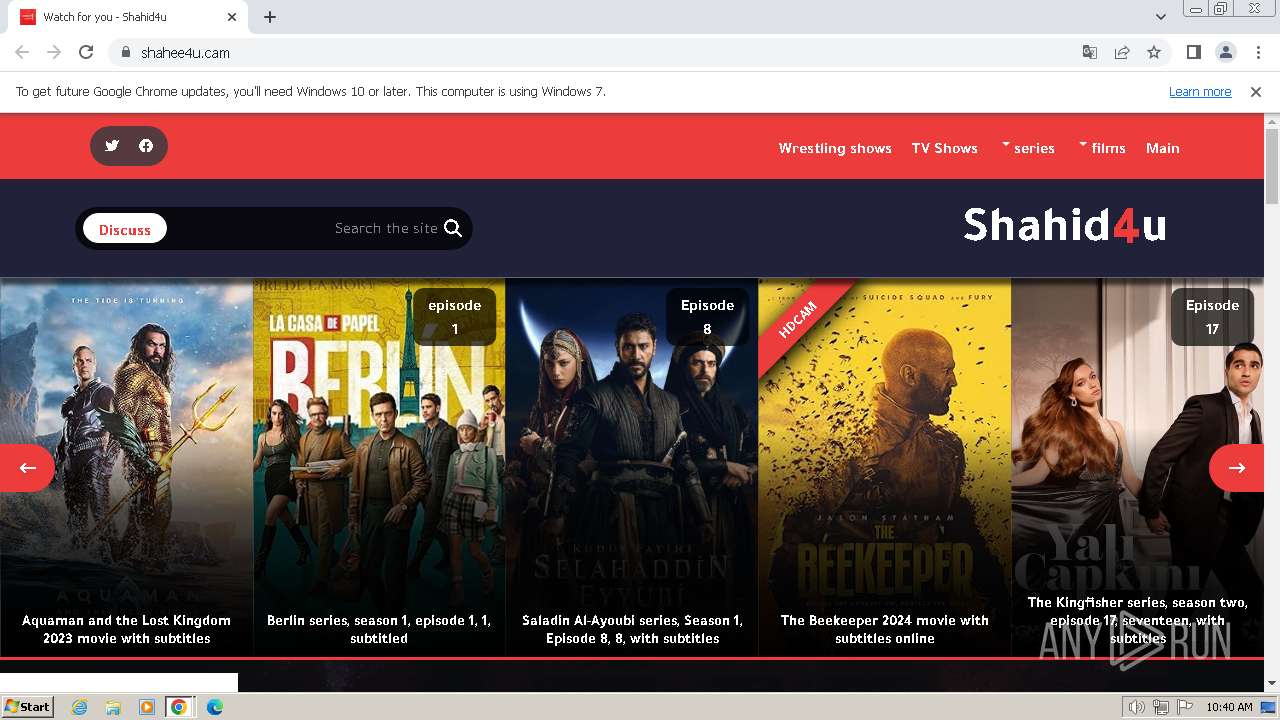Close the Shahid4u tab
1280x720 pixels.
tap(232, 17)
